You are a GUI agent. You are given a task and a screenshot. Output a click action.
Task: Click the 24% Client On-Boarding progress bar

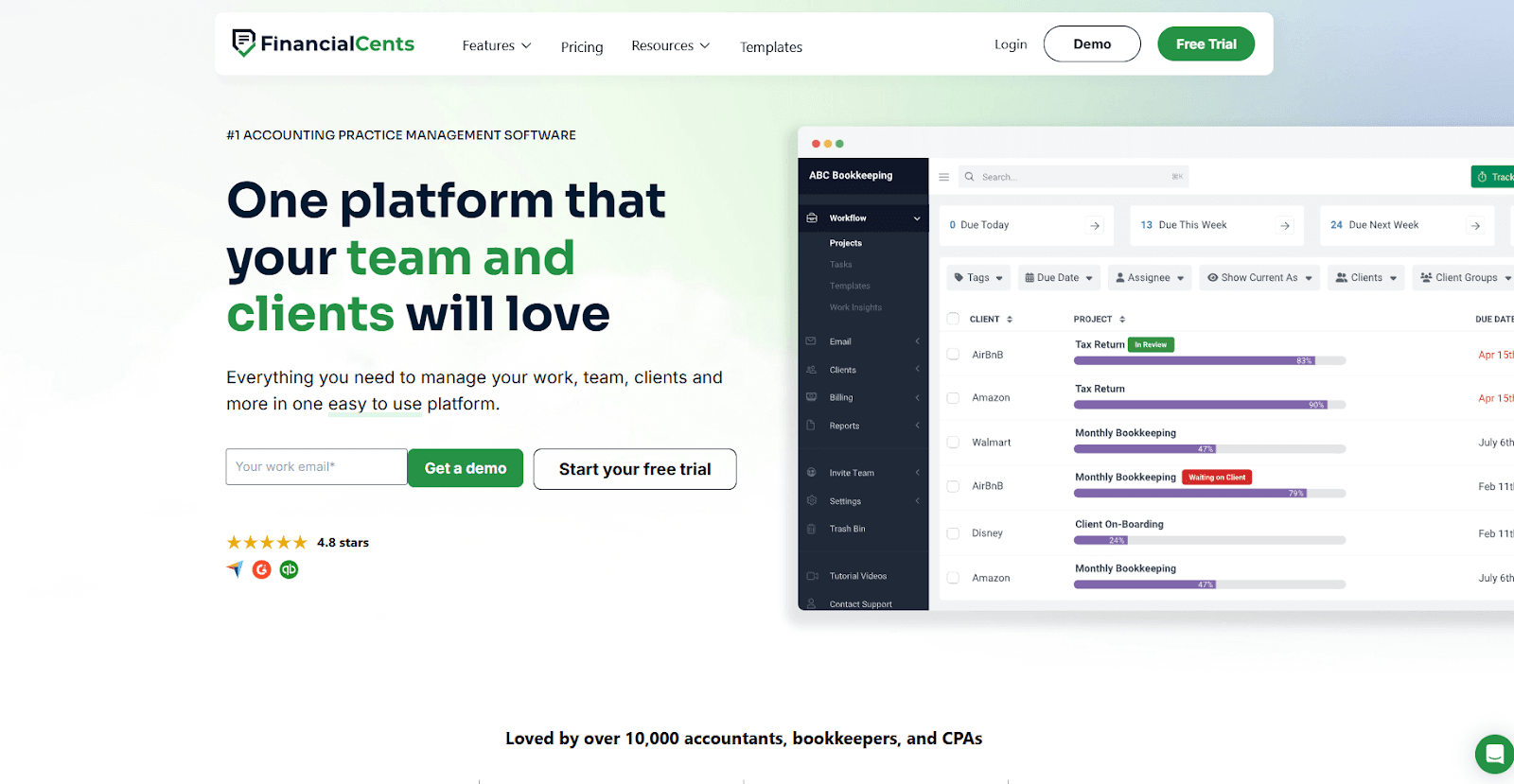coord(1209,540)
